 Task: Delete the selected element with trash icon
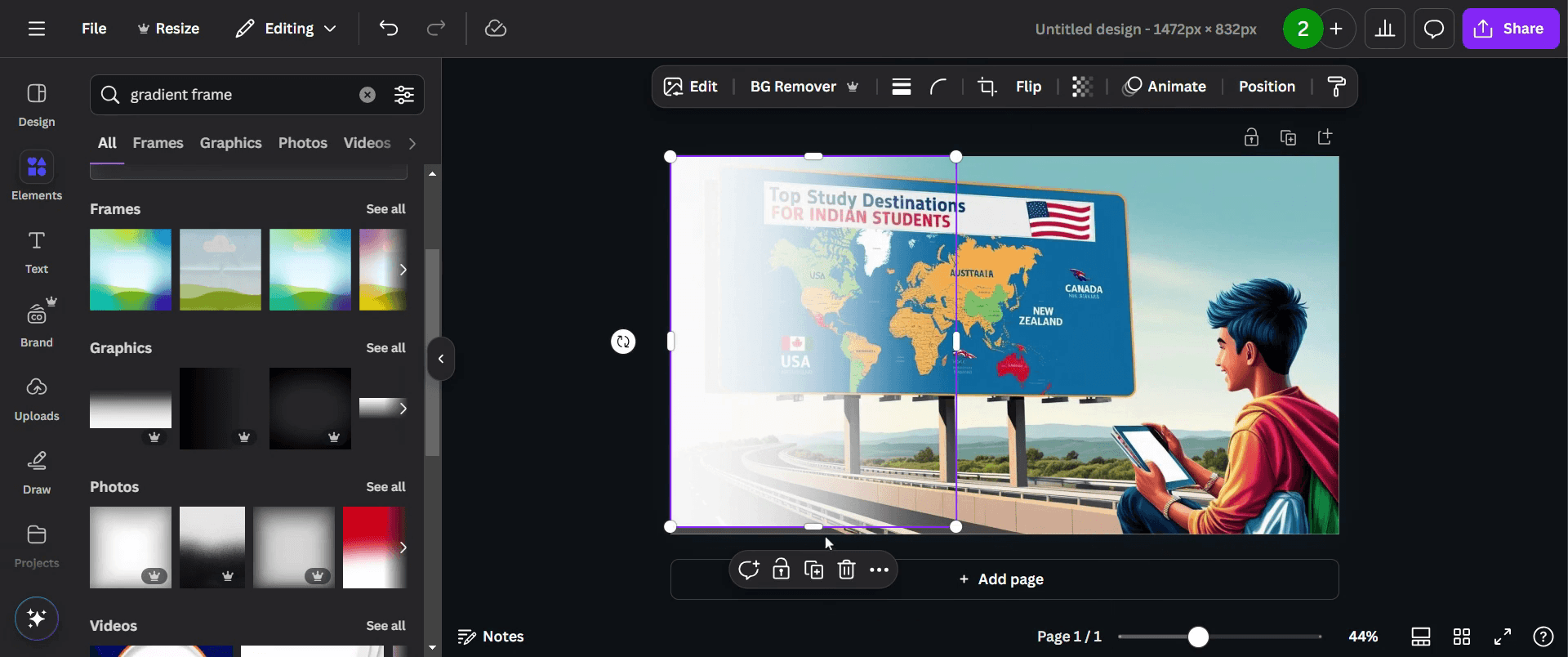(x=847, y=570)
